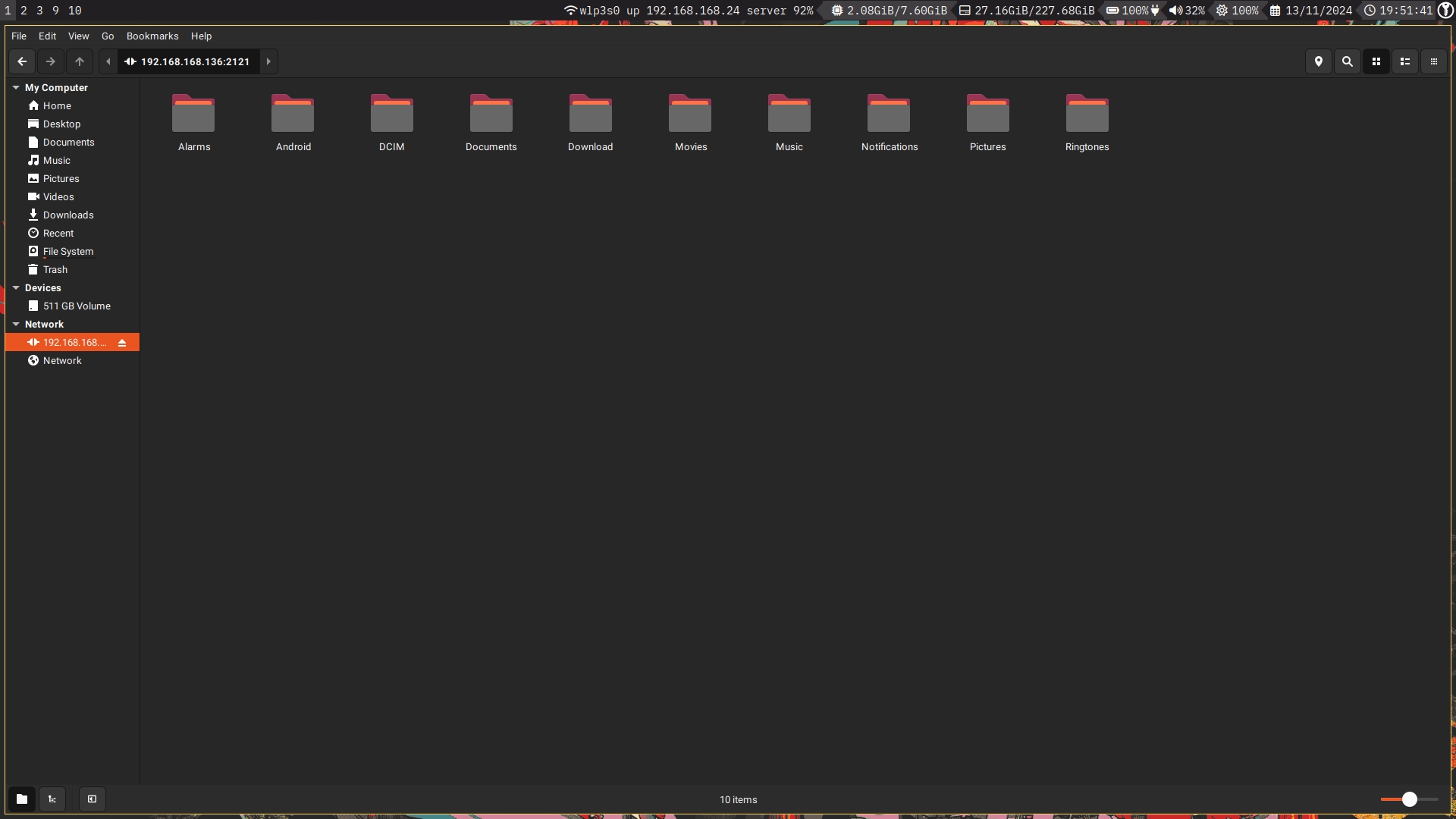1456x819 pixels.
Task: Collapse the My Computer section
Action: tap(16, 87)
